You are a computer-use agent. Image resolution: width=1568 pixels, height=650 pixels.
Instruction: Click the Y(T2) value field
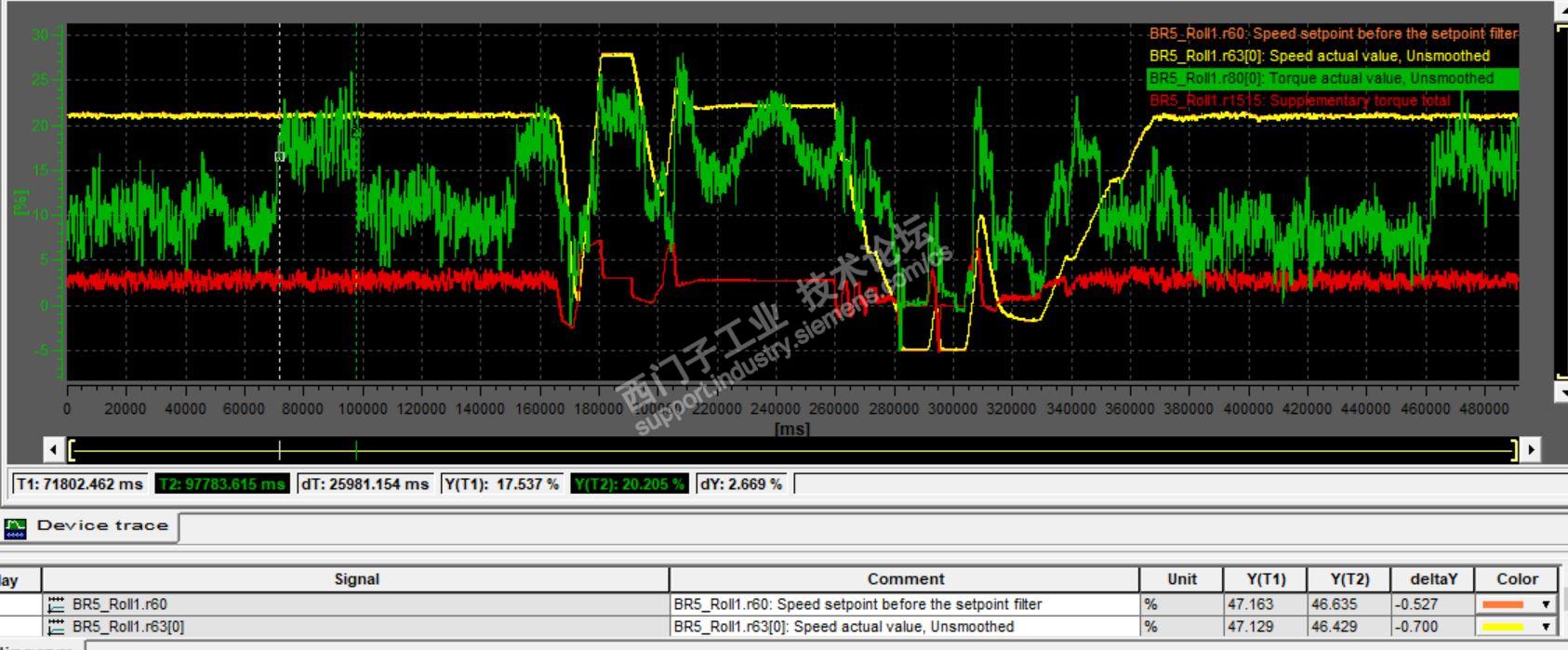pos(630,484)
